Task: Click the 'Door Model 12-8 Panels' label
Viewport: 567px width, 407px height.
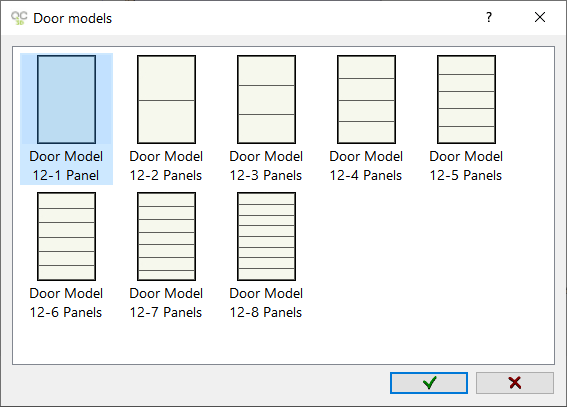Action: pyautogui.click(x=266, y=303)
